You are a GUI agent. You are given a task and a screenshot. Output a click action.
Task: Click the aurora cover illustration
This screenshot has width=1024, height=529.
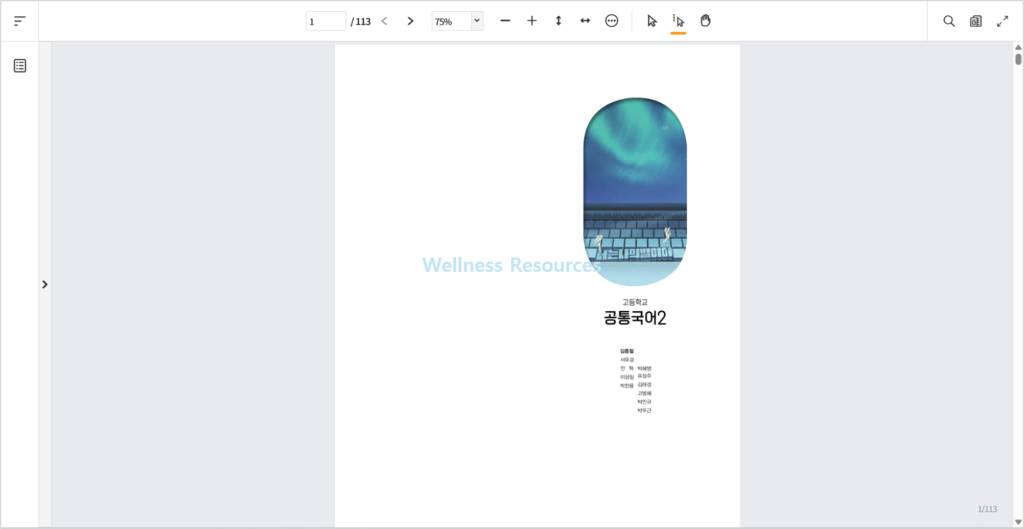tap(635, 191)
